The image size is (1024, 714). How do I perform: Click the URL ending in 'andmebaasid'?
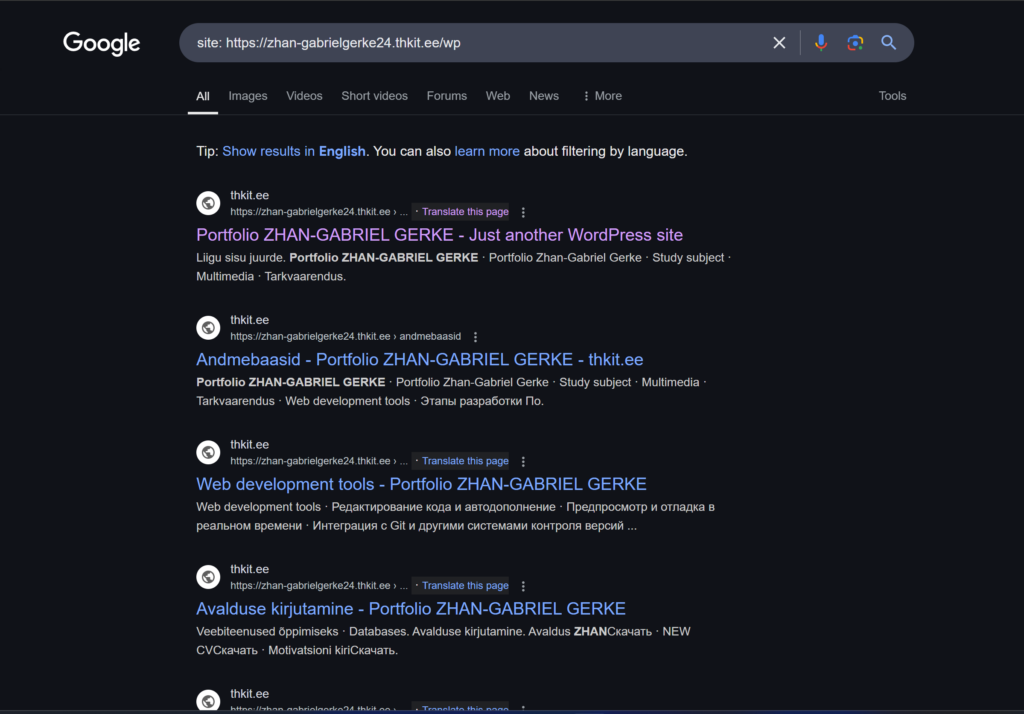[x=345, y=336]
